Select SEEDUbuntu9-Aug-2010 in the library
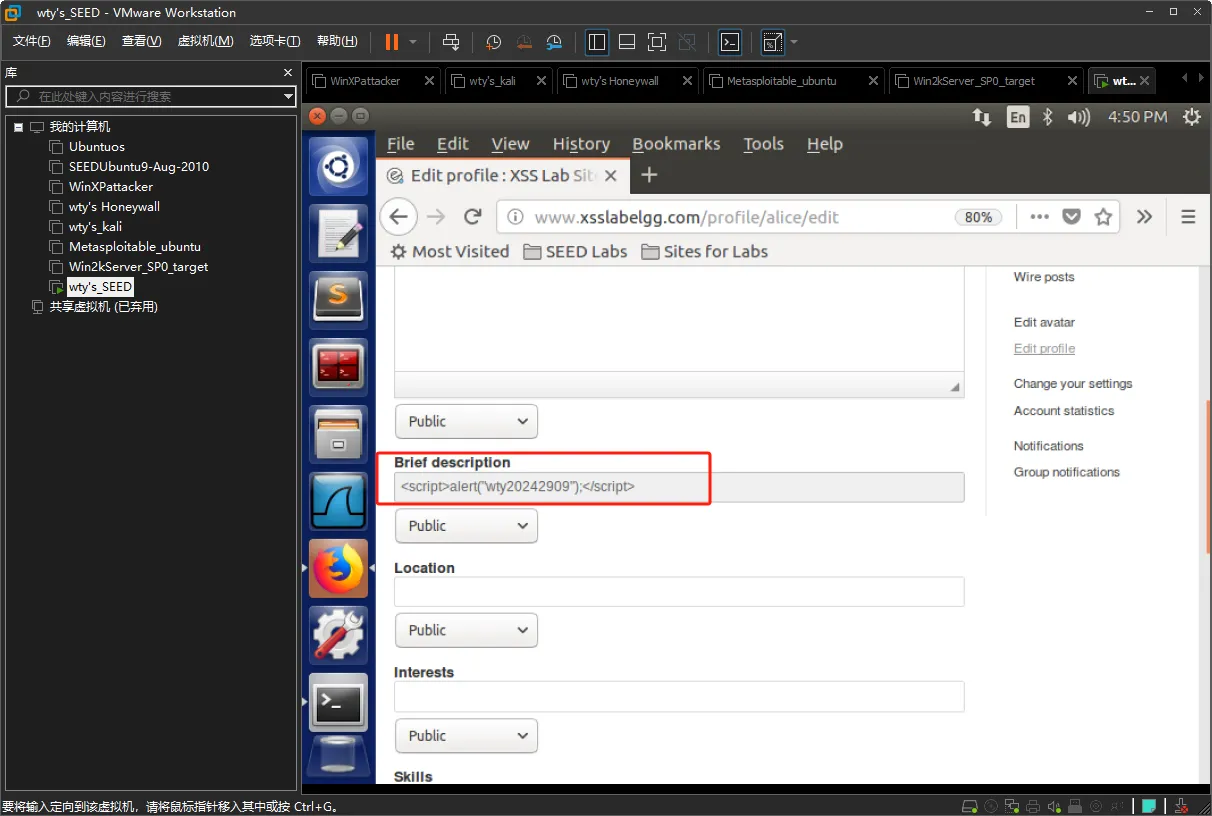 [x=139, y=167]
